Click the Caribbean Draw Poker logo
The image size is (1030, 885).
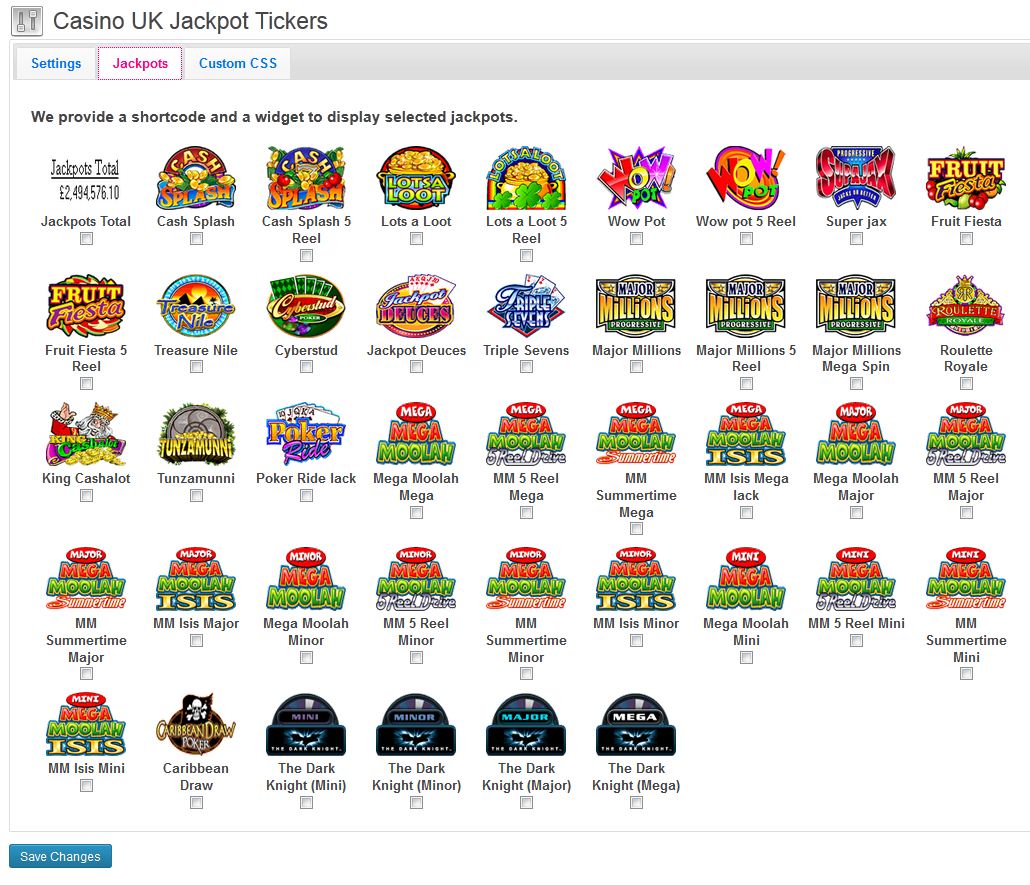[x=196, y=724]
